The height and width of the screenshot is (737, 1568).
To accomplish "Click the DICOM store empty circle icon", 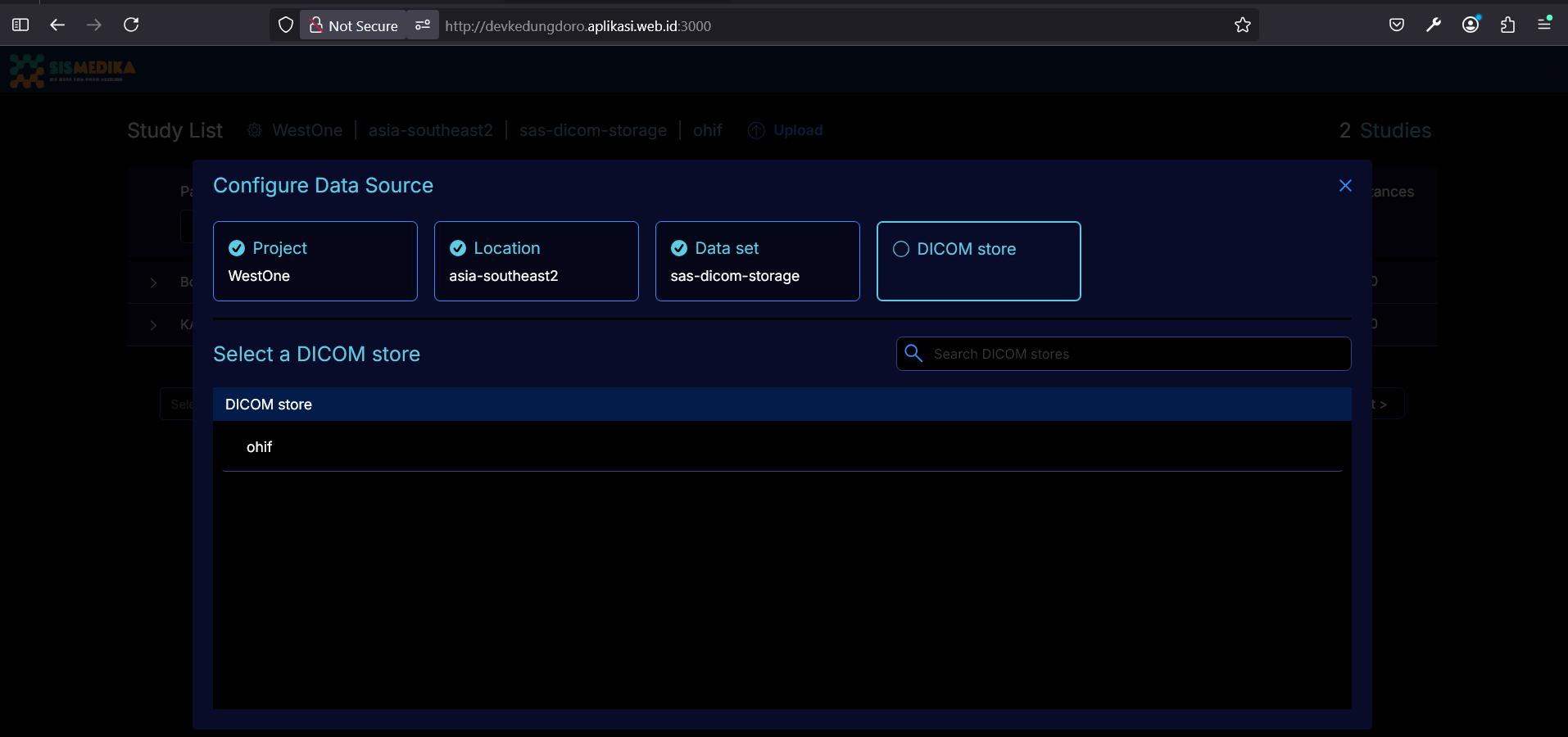I will coord(901,249).
